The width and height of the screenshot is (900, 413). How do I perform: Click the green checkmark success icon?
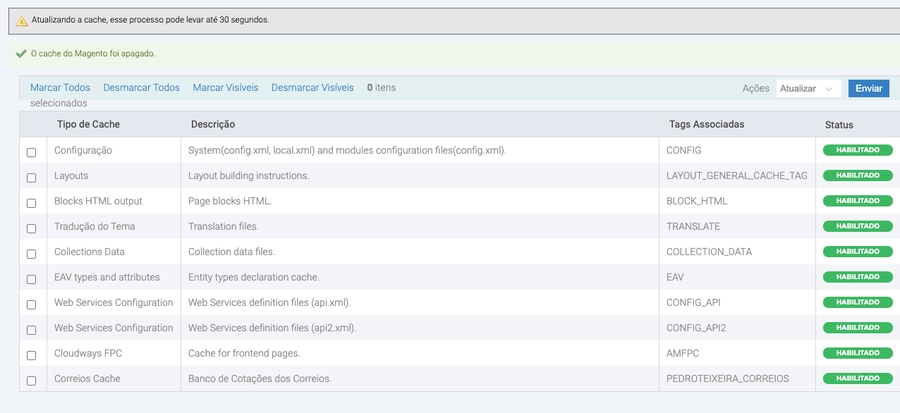point(21,53)
